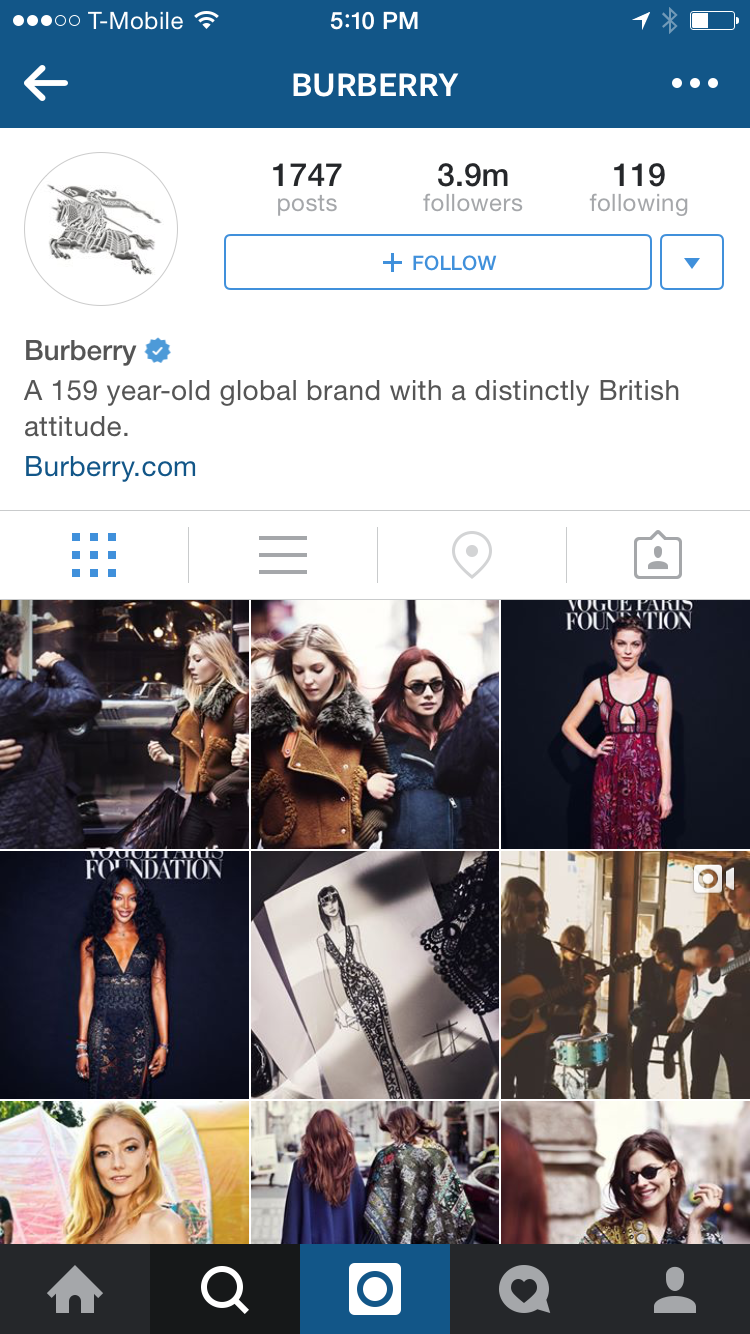Tap the blue verified badge

pyautogui.click(x=158, y=351)
